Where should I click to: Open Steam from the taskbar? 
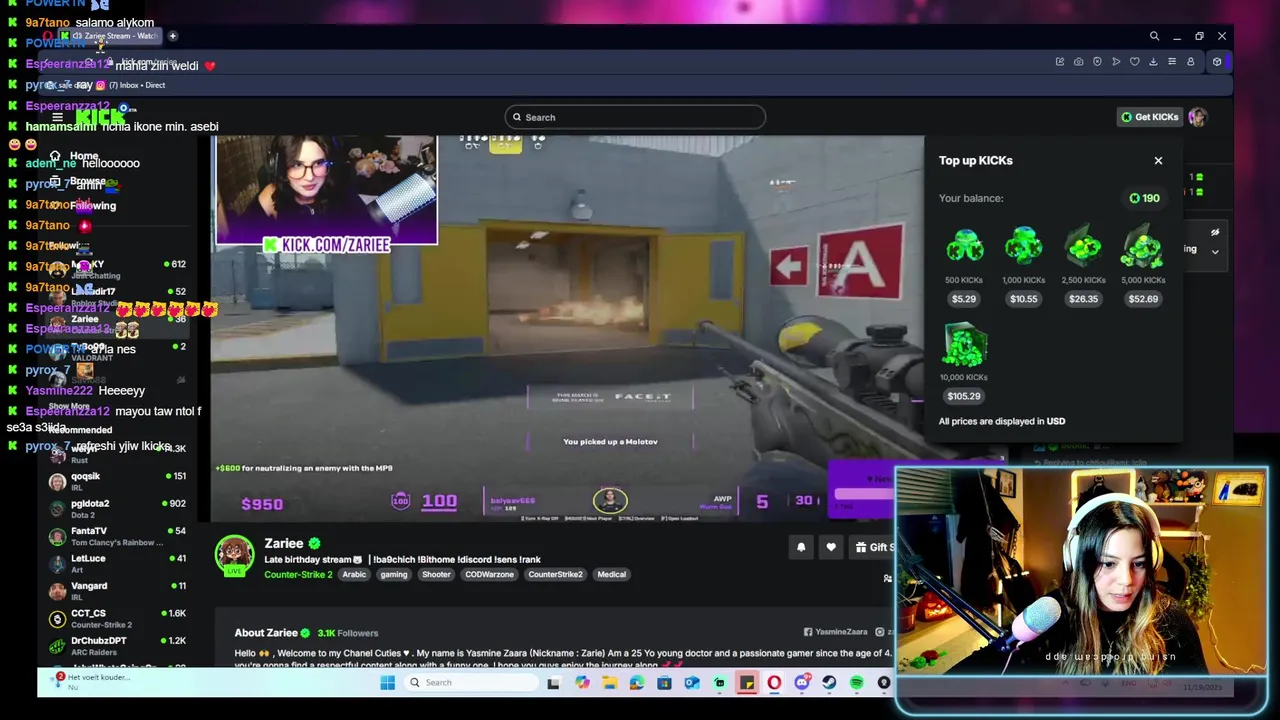point(829,683)
